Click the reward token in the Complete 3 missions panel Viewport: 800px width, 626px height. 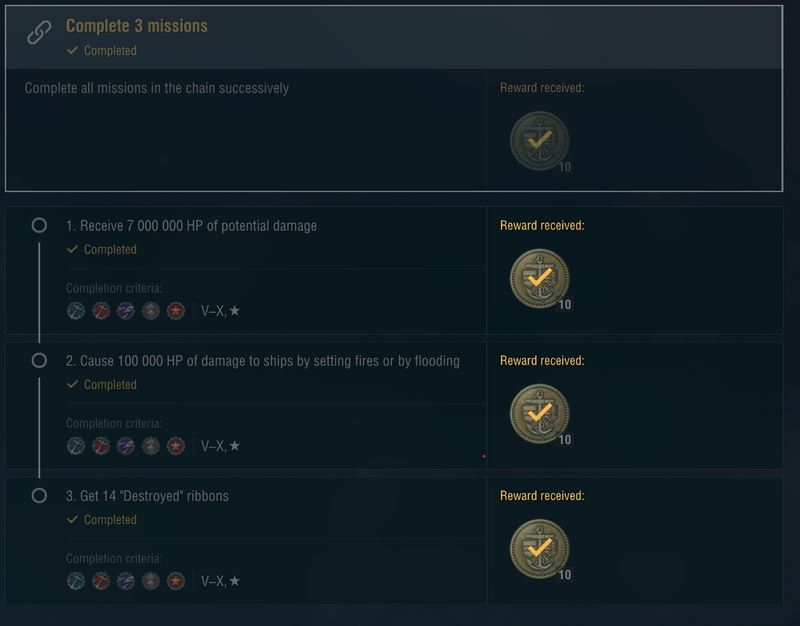[539, 141]
